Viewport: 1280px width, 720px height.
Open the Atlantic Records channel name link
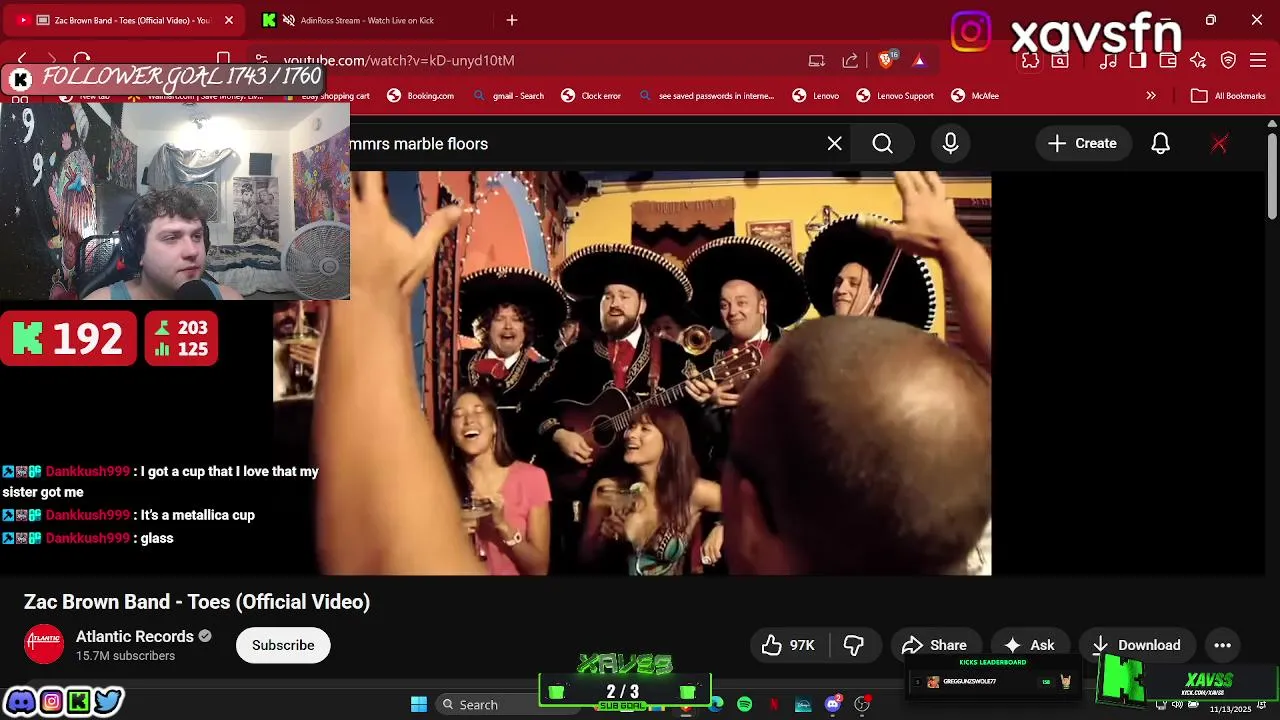tap(135, 637)
